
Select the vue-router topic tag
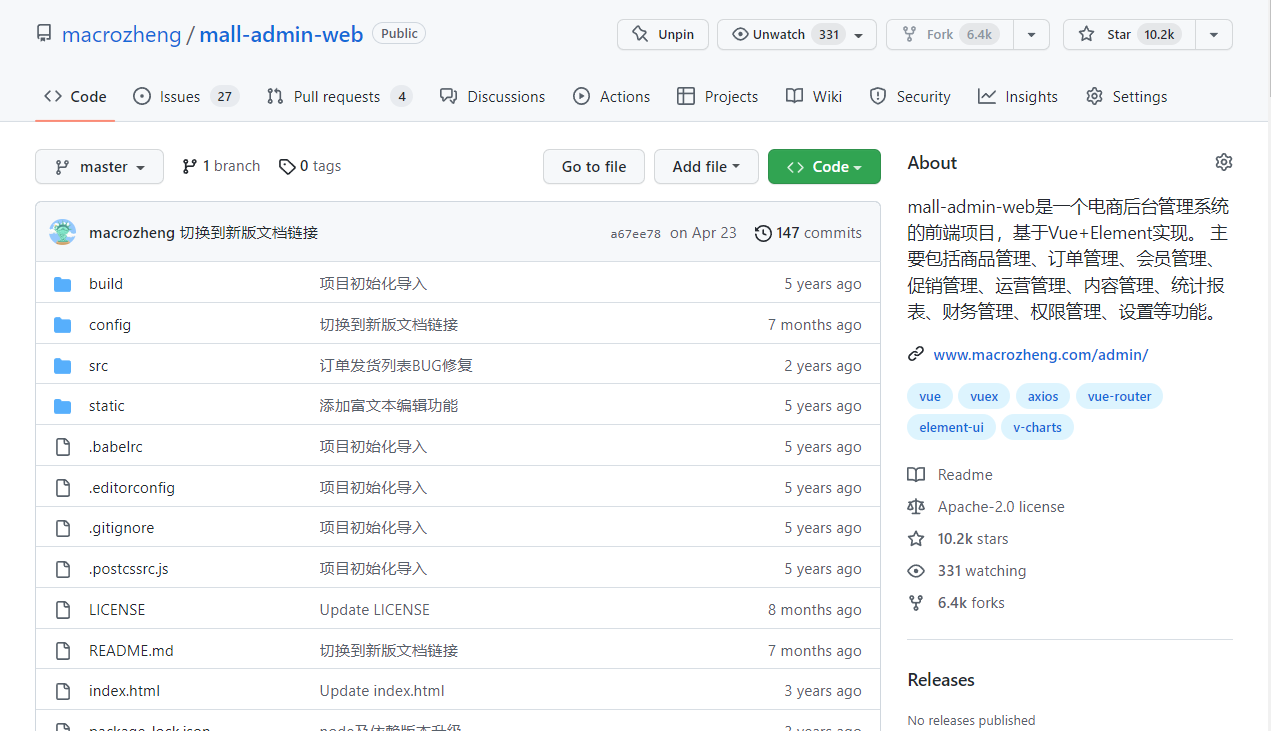pos(1119,397)
